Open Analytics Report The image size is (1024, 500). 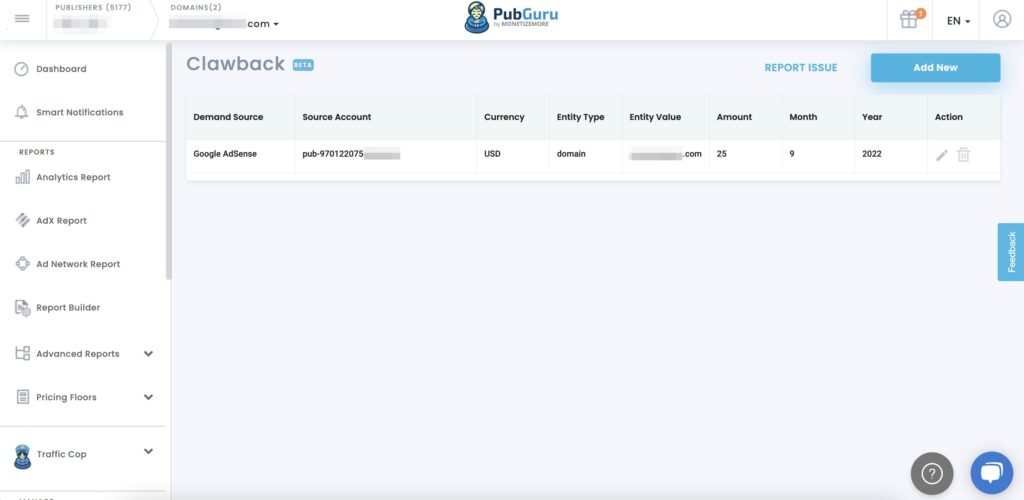pos(73,177)
